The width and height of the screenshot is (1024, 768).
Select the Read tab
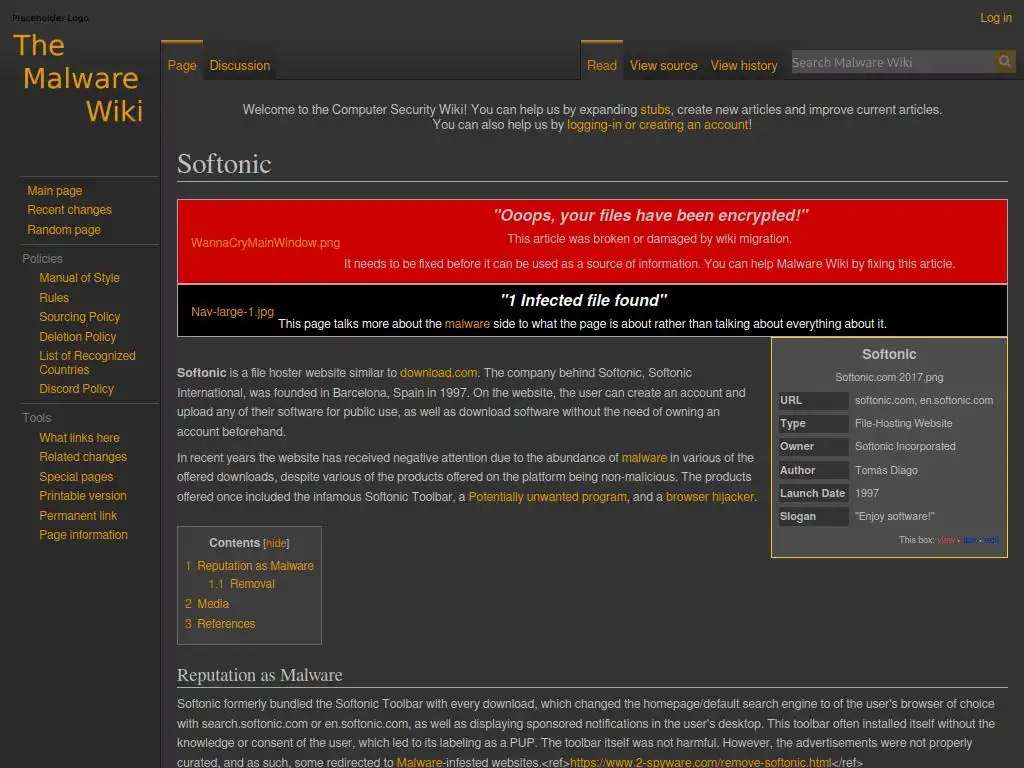[601, 65]
